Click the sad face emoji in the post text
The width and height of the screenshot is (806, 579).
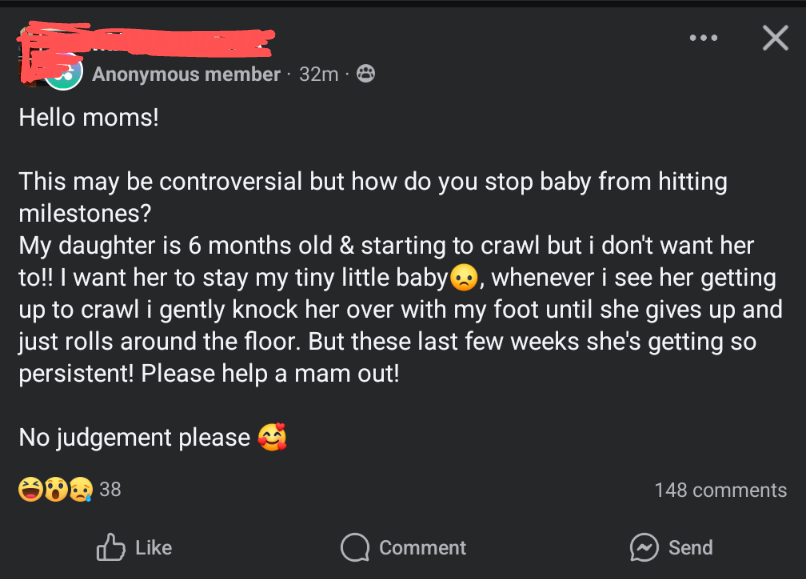click(x=463, y=276)
